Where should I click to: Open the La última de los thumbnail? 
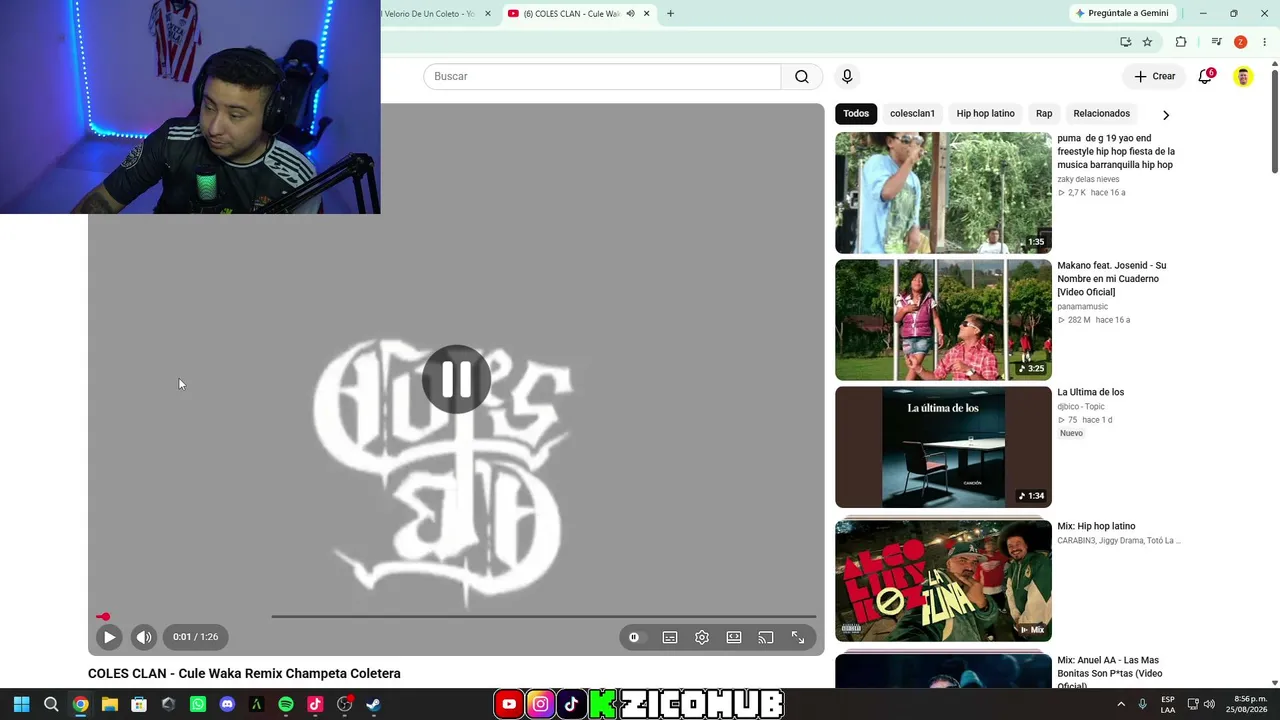pyautogui.click(x=943, y=447)
